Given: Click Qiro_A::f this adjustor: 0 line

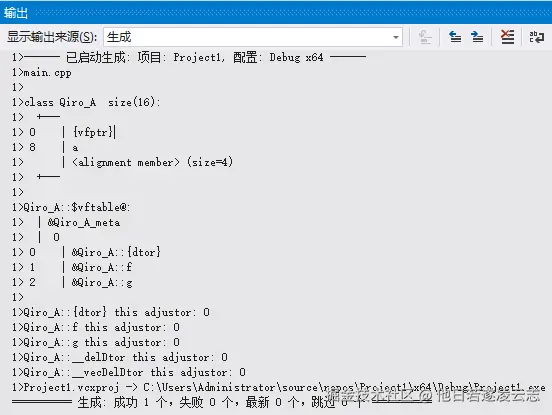Looking at the screenshot, I should [x=96, y=327].
